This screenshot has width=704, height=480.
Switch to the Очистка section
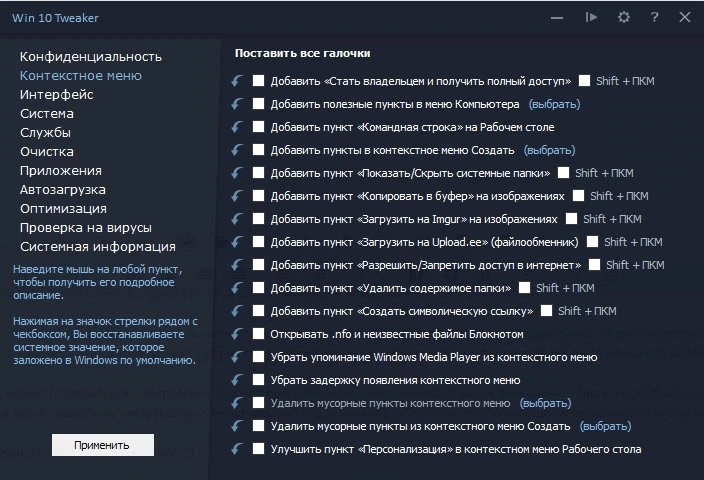[47, 152]
